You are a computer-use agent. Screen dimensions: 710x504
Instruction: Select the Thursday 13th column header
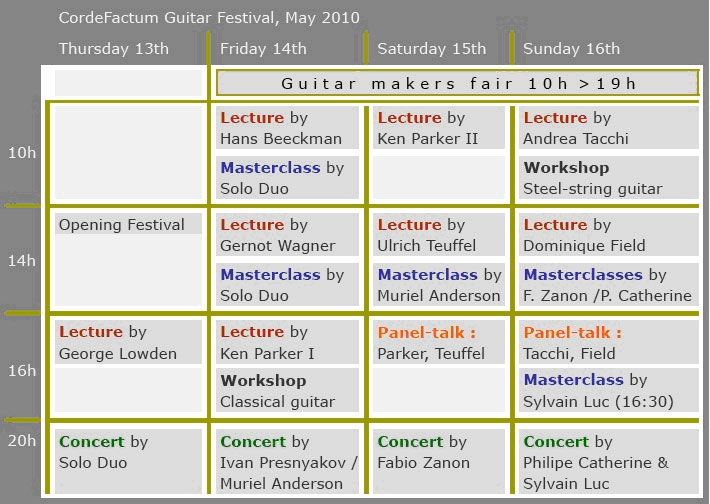(x=114, y=49)
